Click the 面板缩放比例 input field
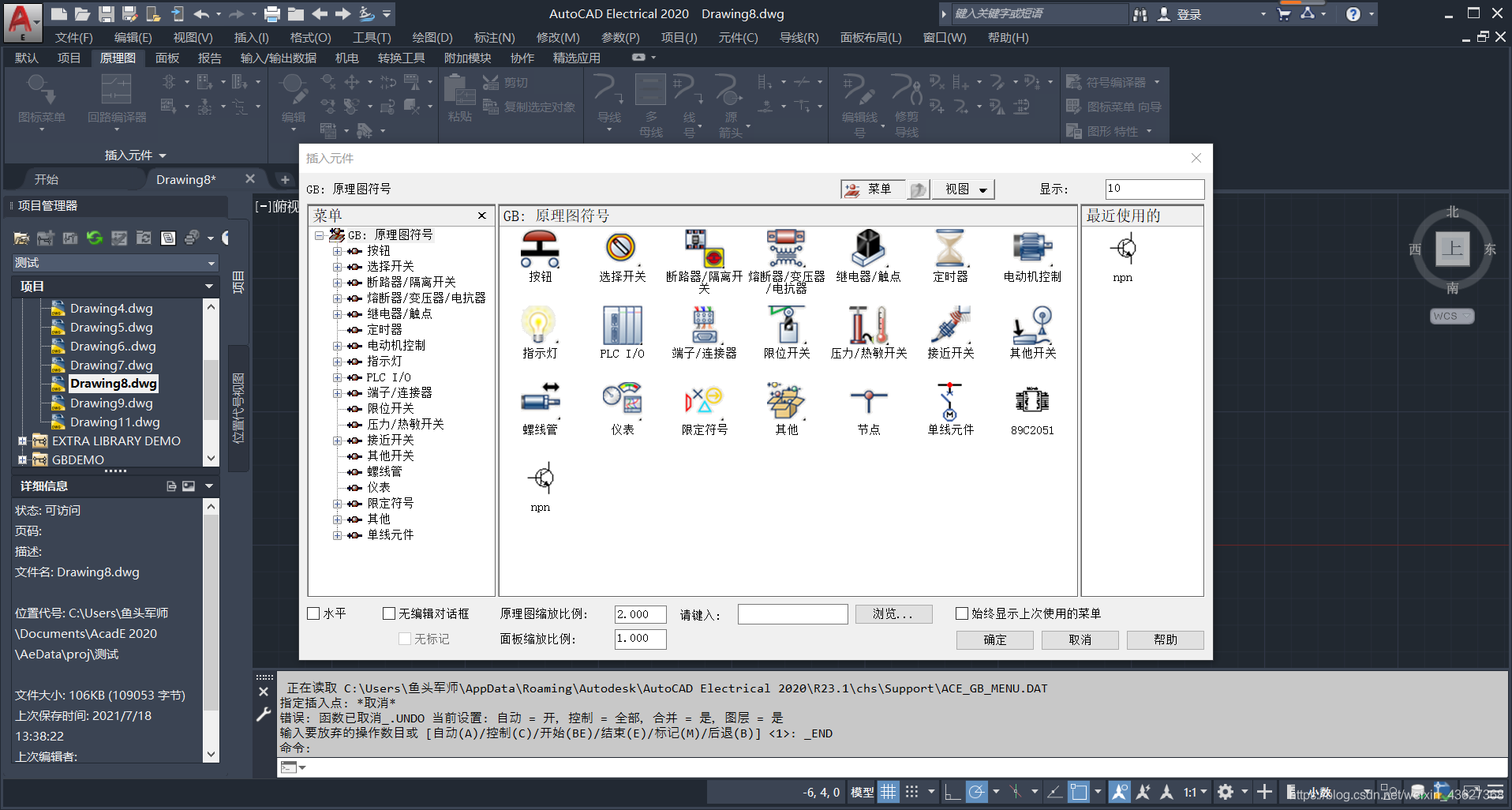The height and width of the screenshot is (810, 1512). point(640,639)
